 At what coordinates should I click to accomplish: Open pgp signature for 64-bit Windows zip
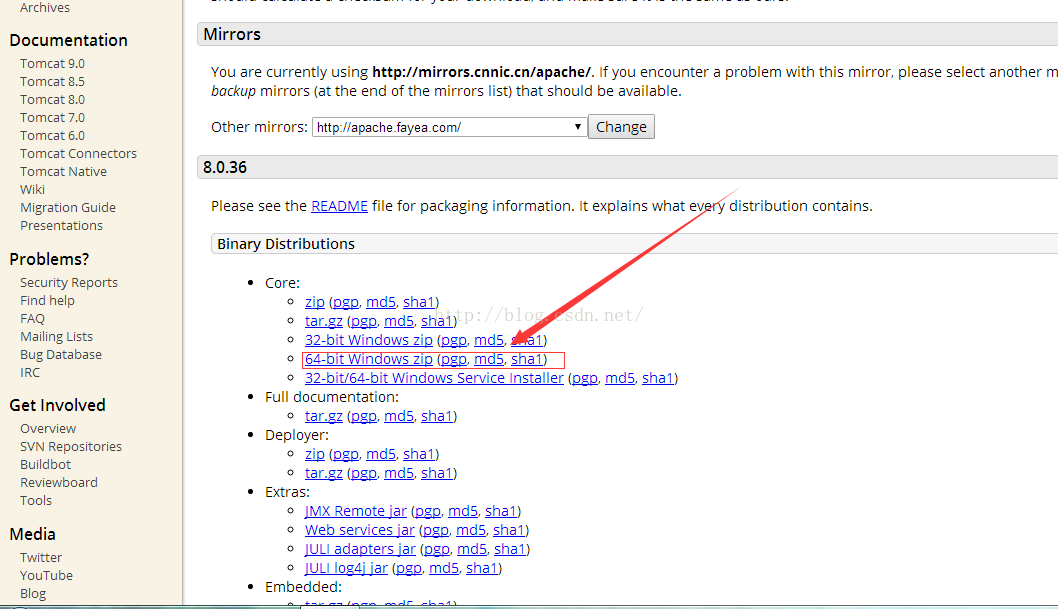tap(453, 359)
